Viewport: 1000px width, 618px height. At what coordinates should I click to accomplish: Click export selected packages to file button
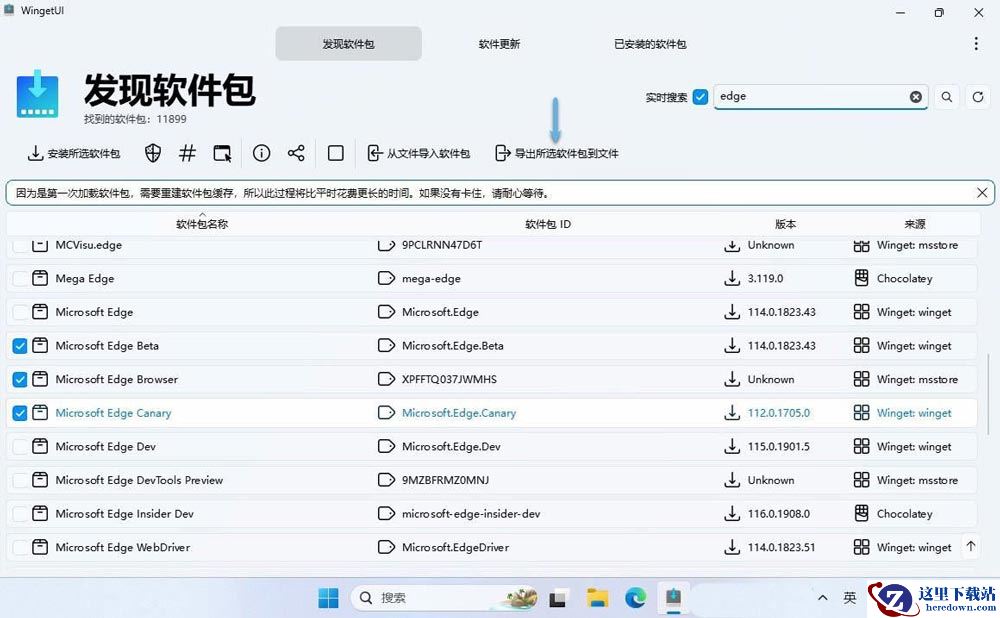(x=557, y=153)
